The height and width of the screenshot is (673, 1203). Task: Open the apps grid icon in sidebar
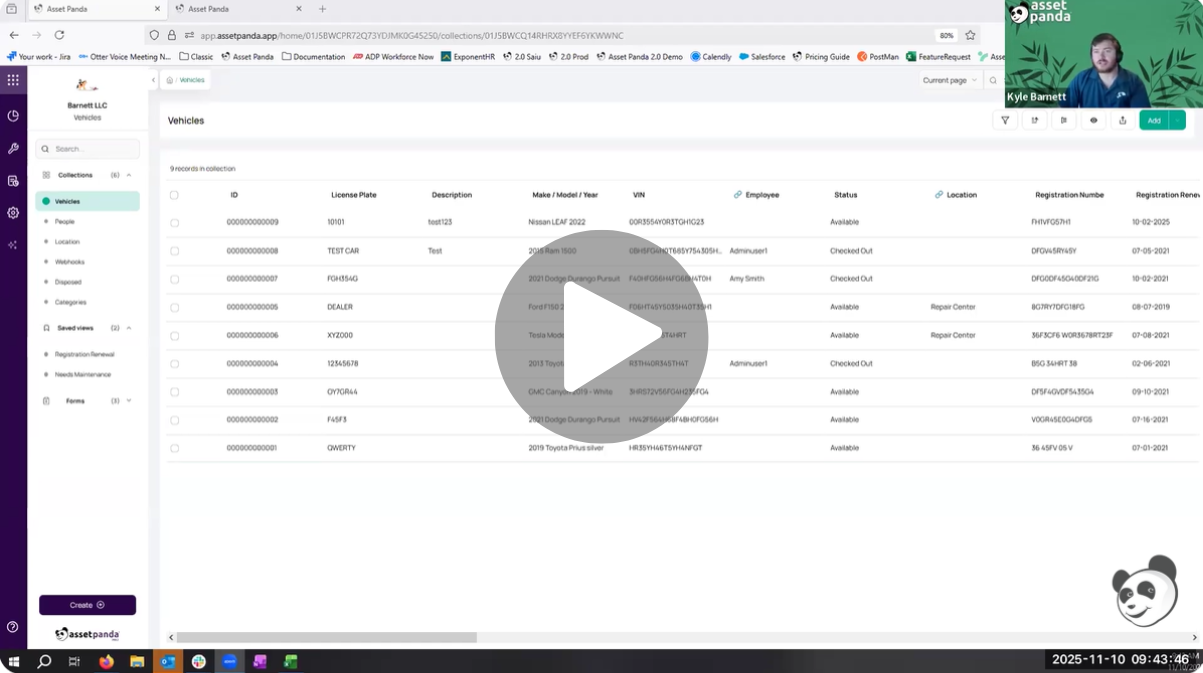coord(13,80)
